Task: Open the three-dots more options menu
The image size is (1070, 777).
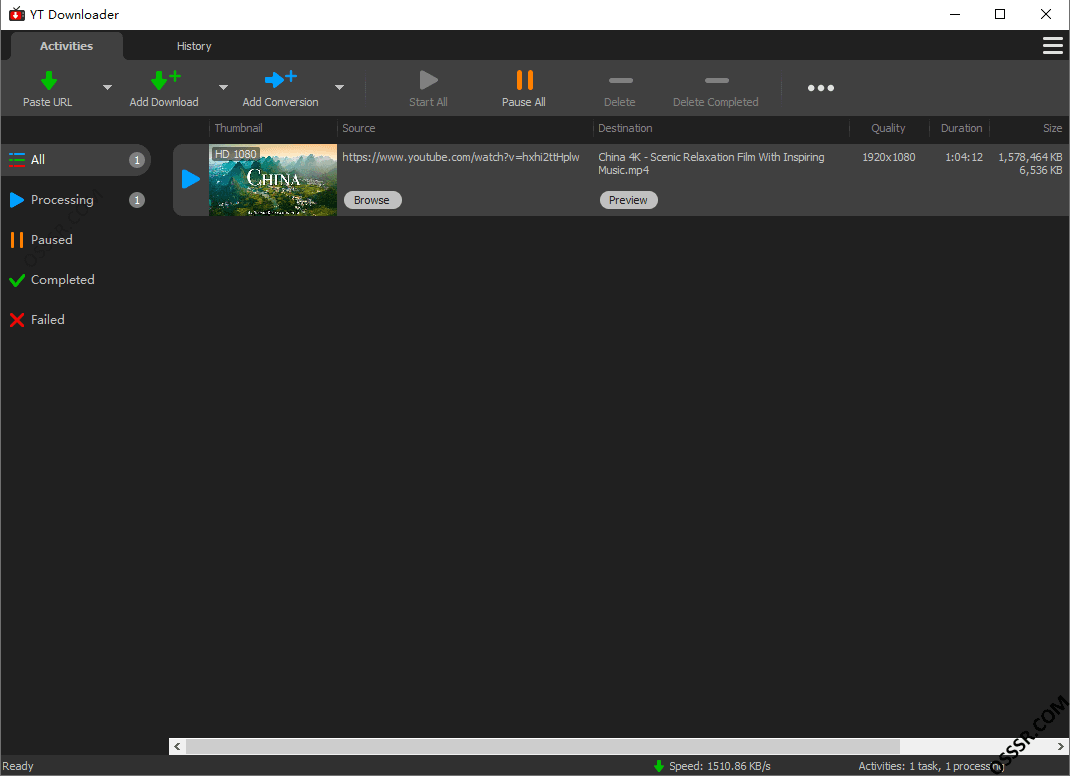Action: [x=820, y=88]
